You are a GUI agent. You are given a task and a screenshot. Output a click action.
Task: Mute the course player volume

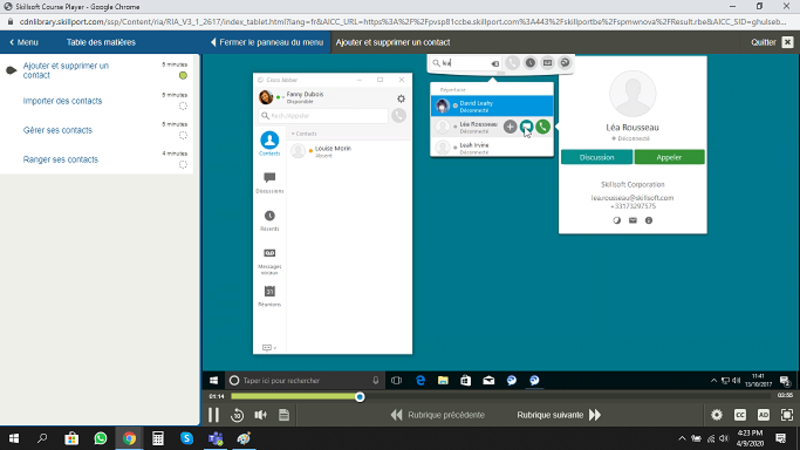(x=261, y=415)
